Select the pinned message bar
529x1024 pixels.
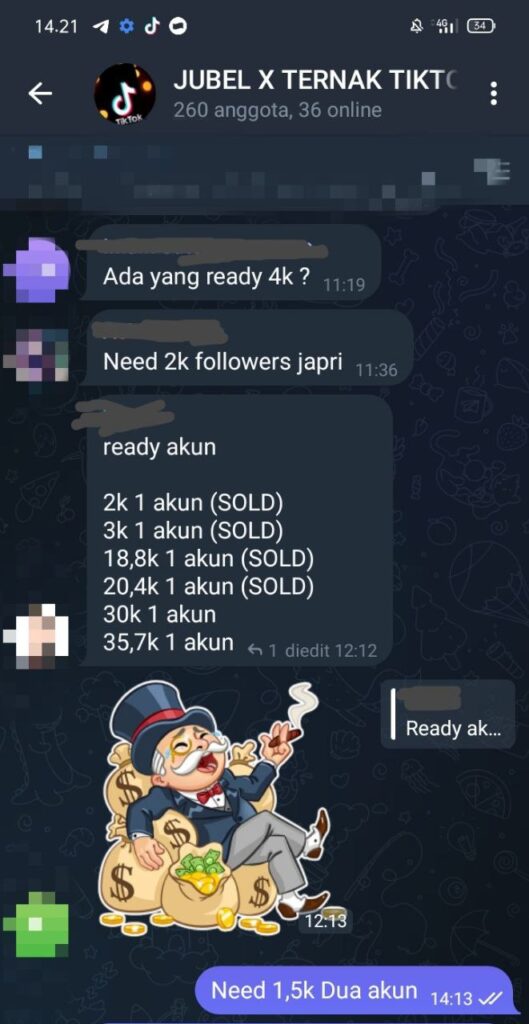(x=264, y=172)
